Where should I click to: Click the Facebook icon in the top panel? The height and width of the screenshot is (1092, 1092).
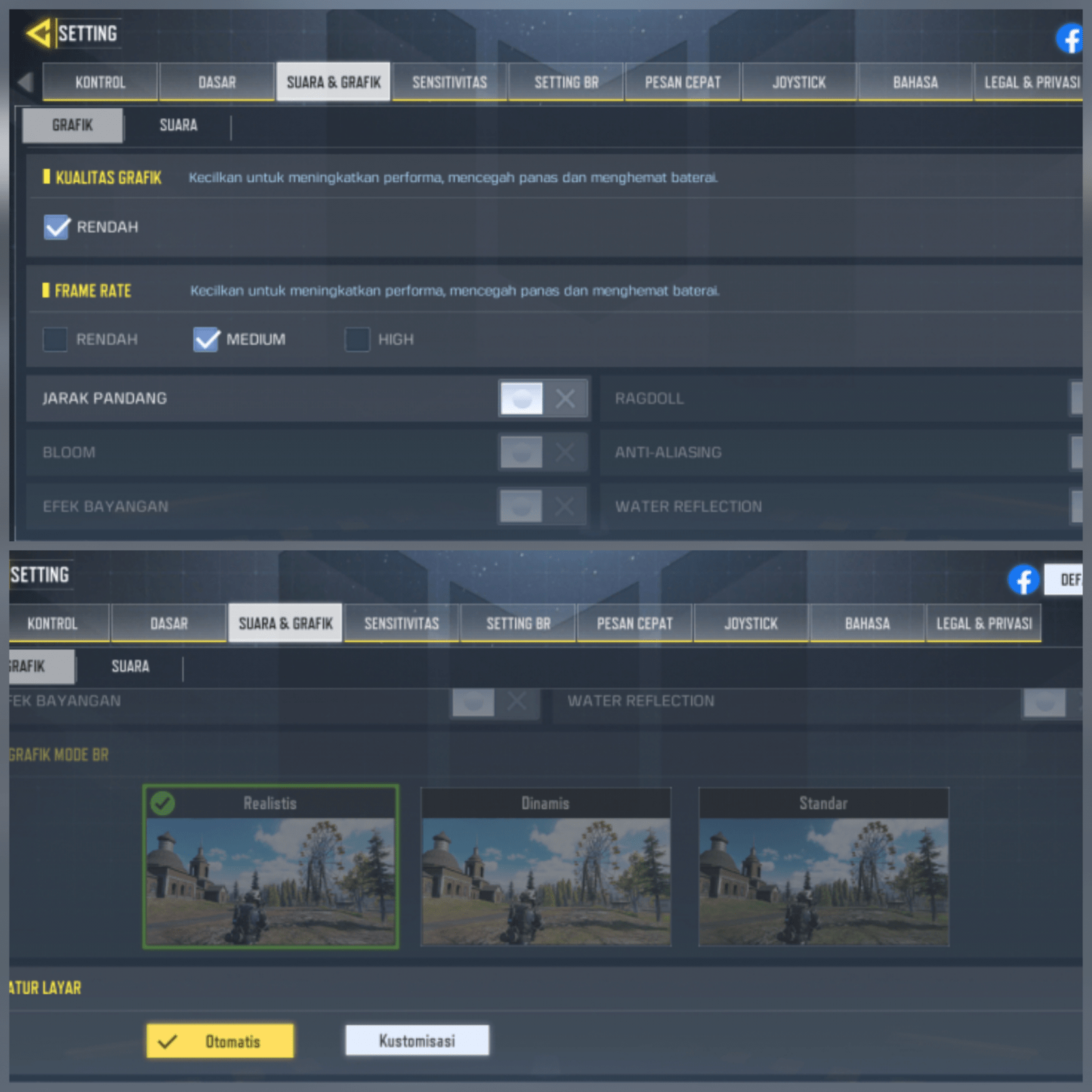click(x=1070, y=38)
